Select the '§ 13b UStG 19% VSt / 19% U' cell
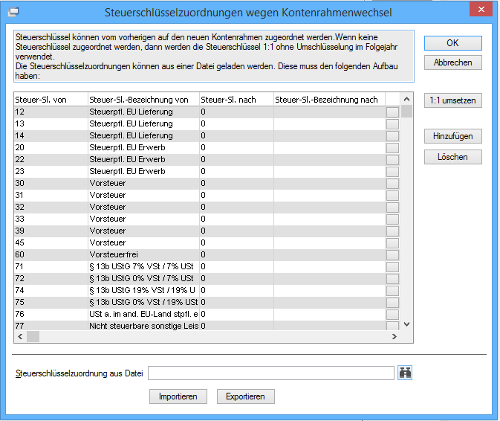The height and width of the screenshot is (421, 500). pyautogui.click(x=144, y=291)
